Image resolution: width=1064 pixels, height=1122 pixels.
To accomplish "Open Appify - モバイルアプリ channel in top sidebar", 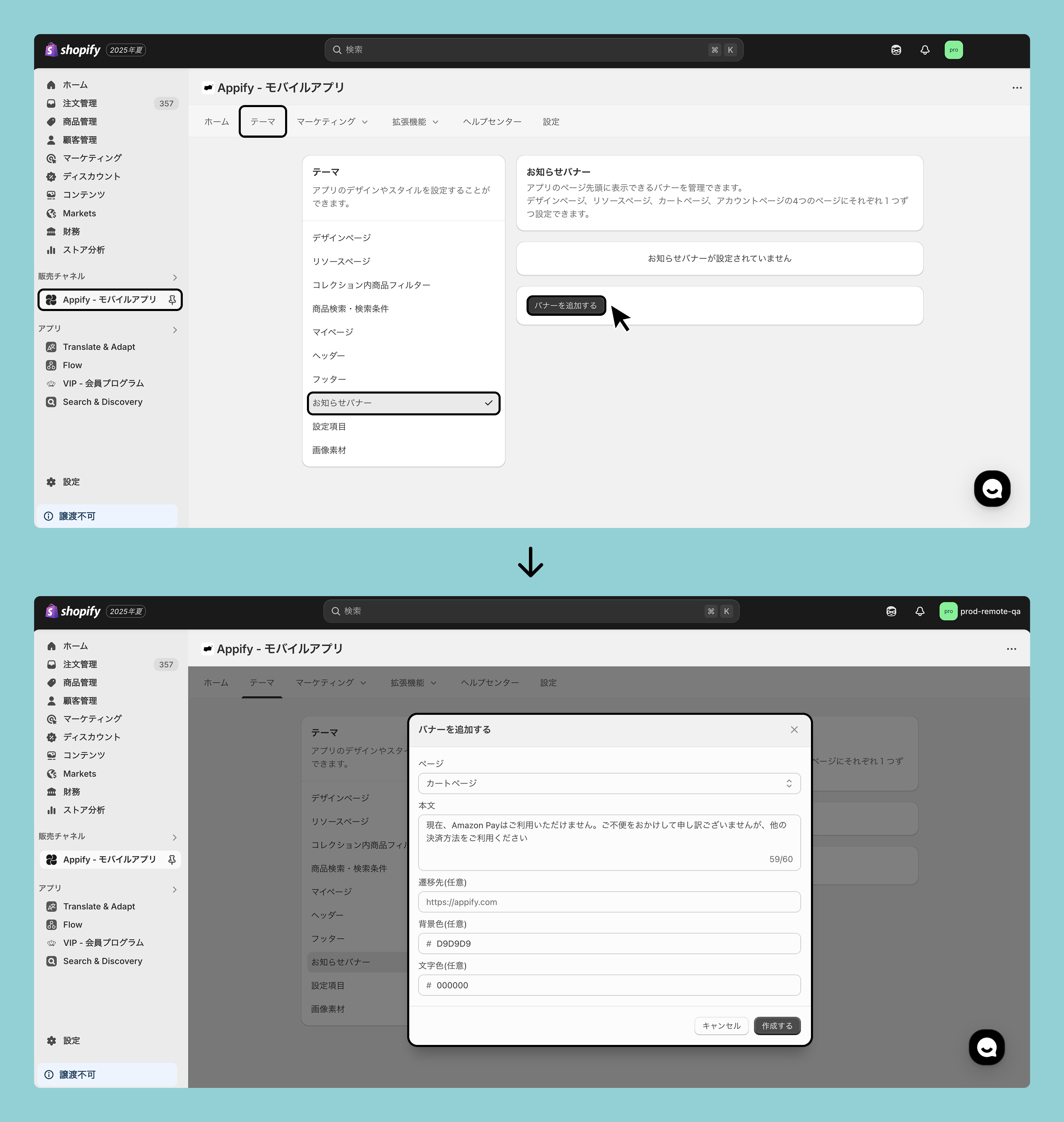I will (109, 299).
